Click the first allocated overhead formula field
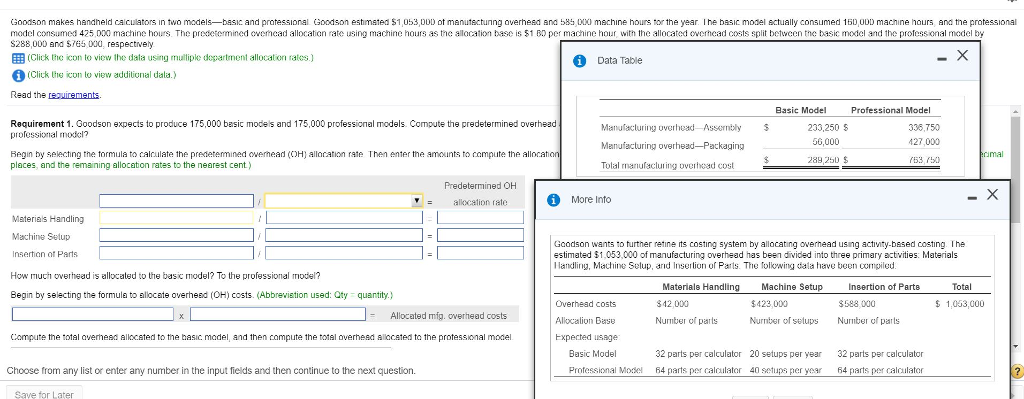The width and height of the screenshot is (1024, 399). 93,315
